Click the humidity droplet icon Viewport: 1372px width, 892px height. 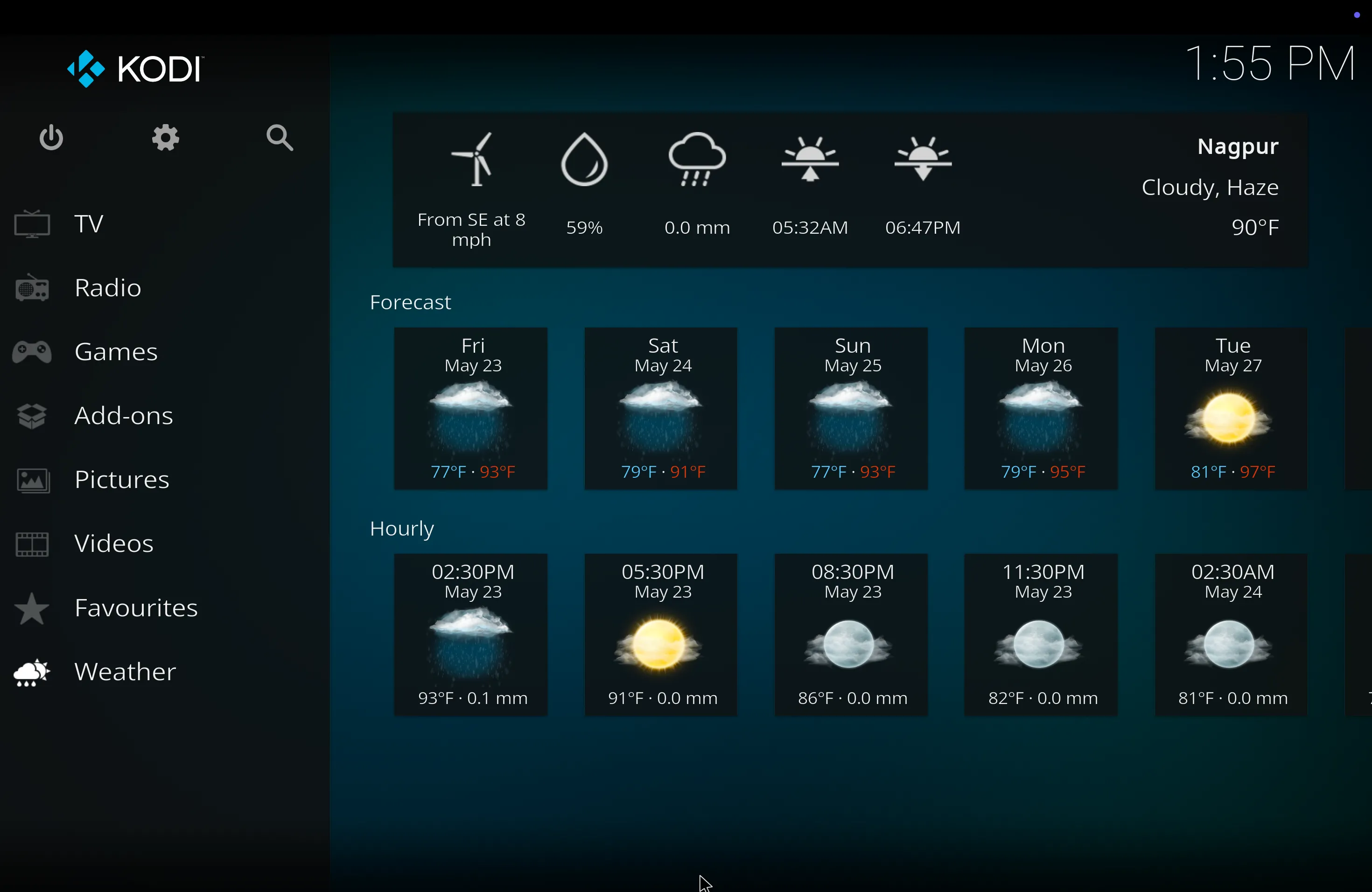[x=584, y=159]
